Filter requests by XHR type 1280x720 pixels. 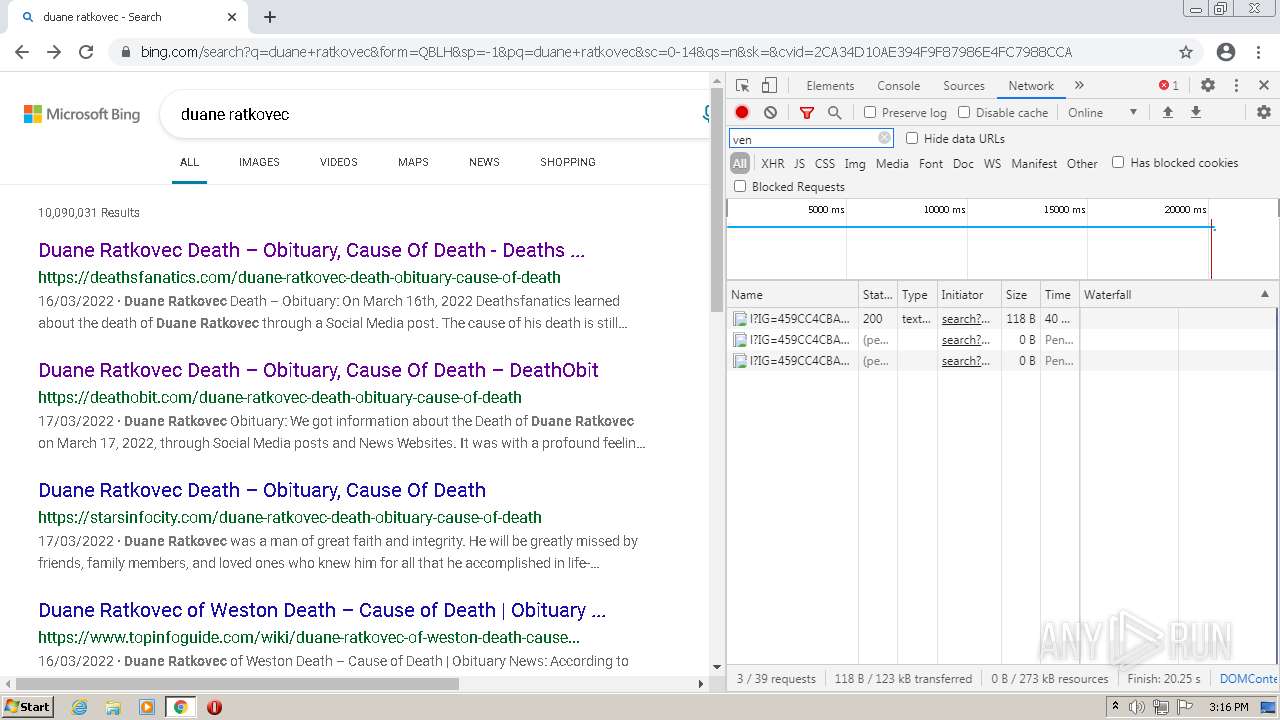773,164
